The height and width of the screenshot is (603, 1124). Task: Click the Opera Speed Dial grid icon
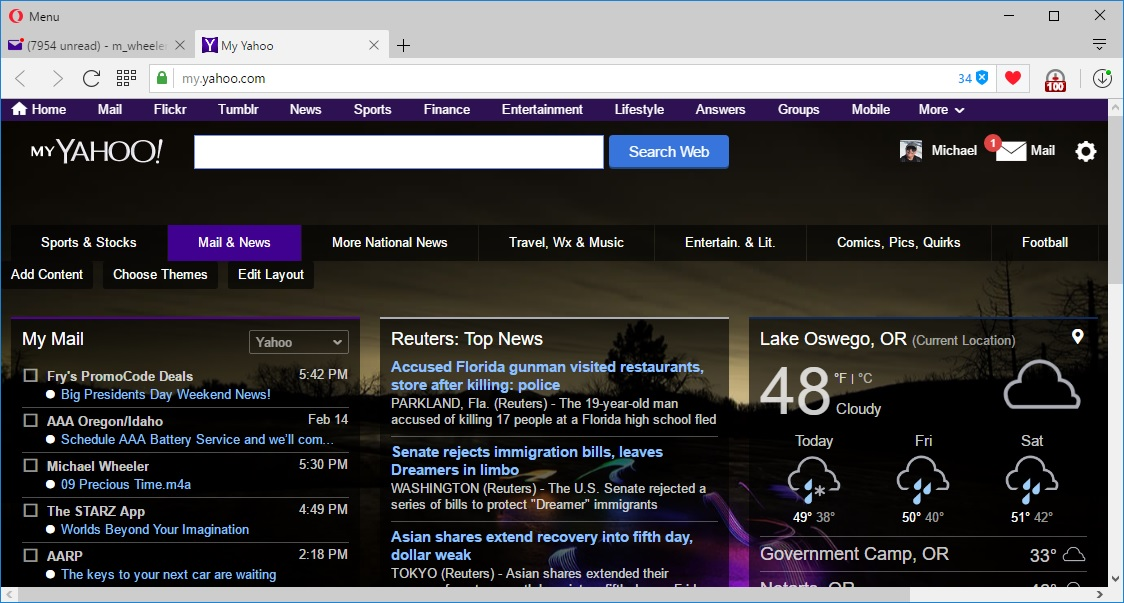click(x=126, y=78)
